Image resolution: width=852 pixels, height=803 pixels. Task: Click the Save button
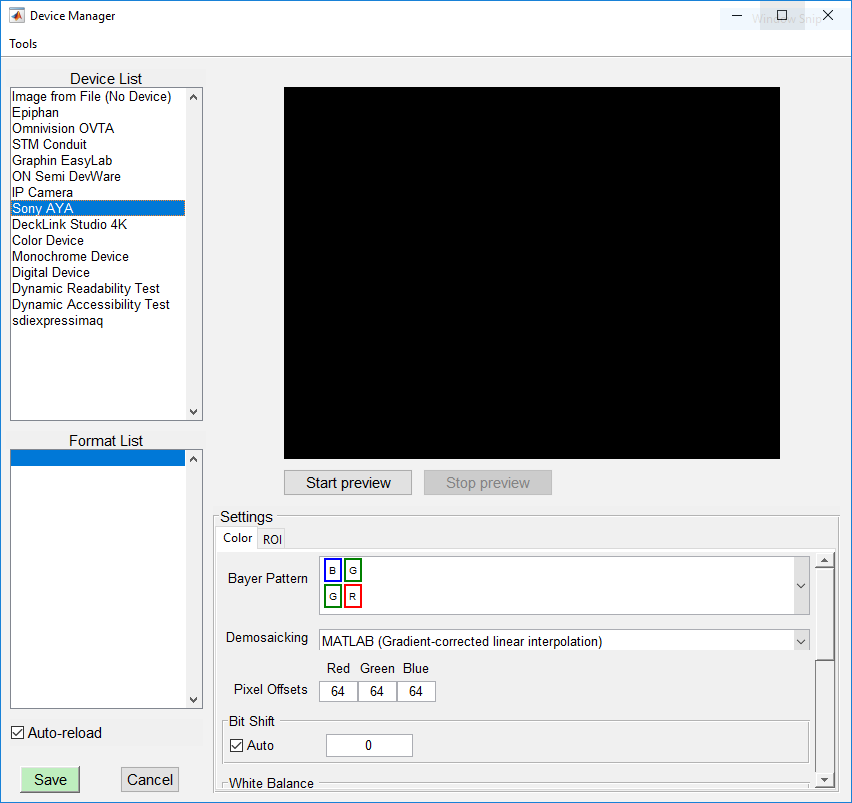tap(50, 780)
